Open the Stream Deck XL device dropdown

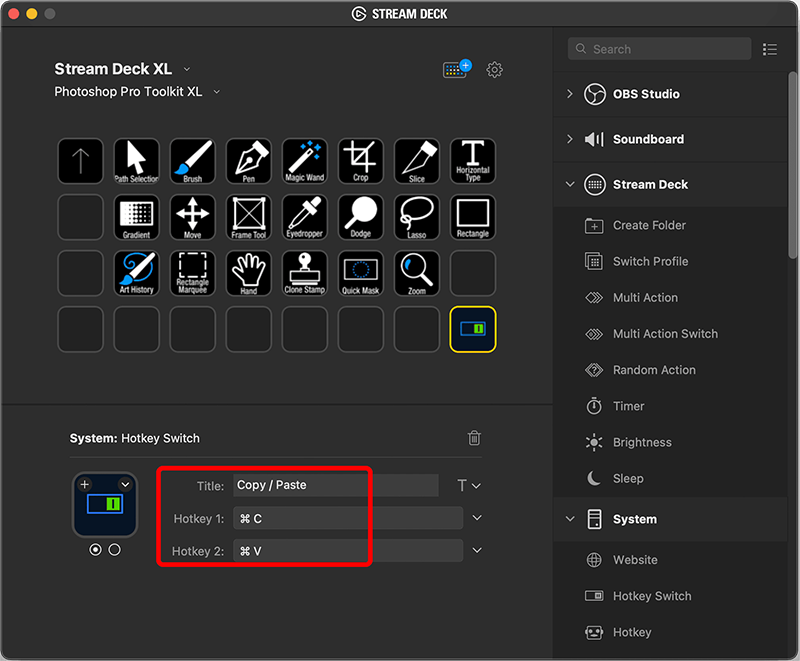tap(187, 69)
